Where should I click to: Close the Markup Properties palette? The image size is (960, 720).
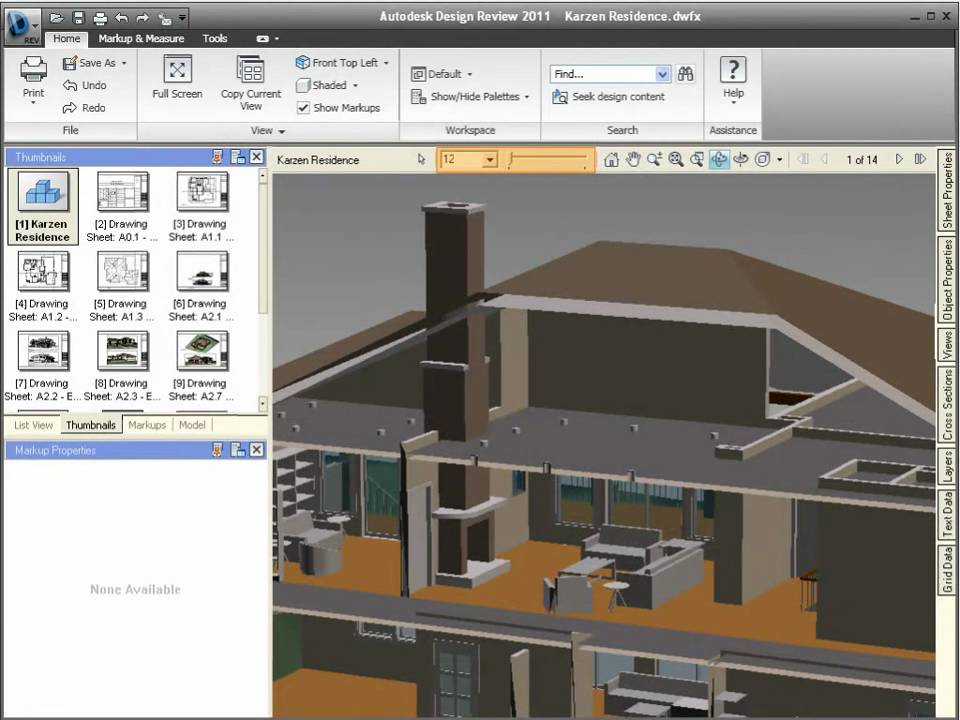tap(257, 451)
